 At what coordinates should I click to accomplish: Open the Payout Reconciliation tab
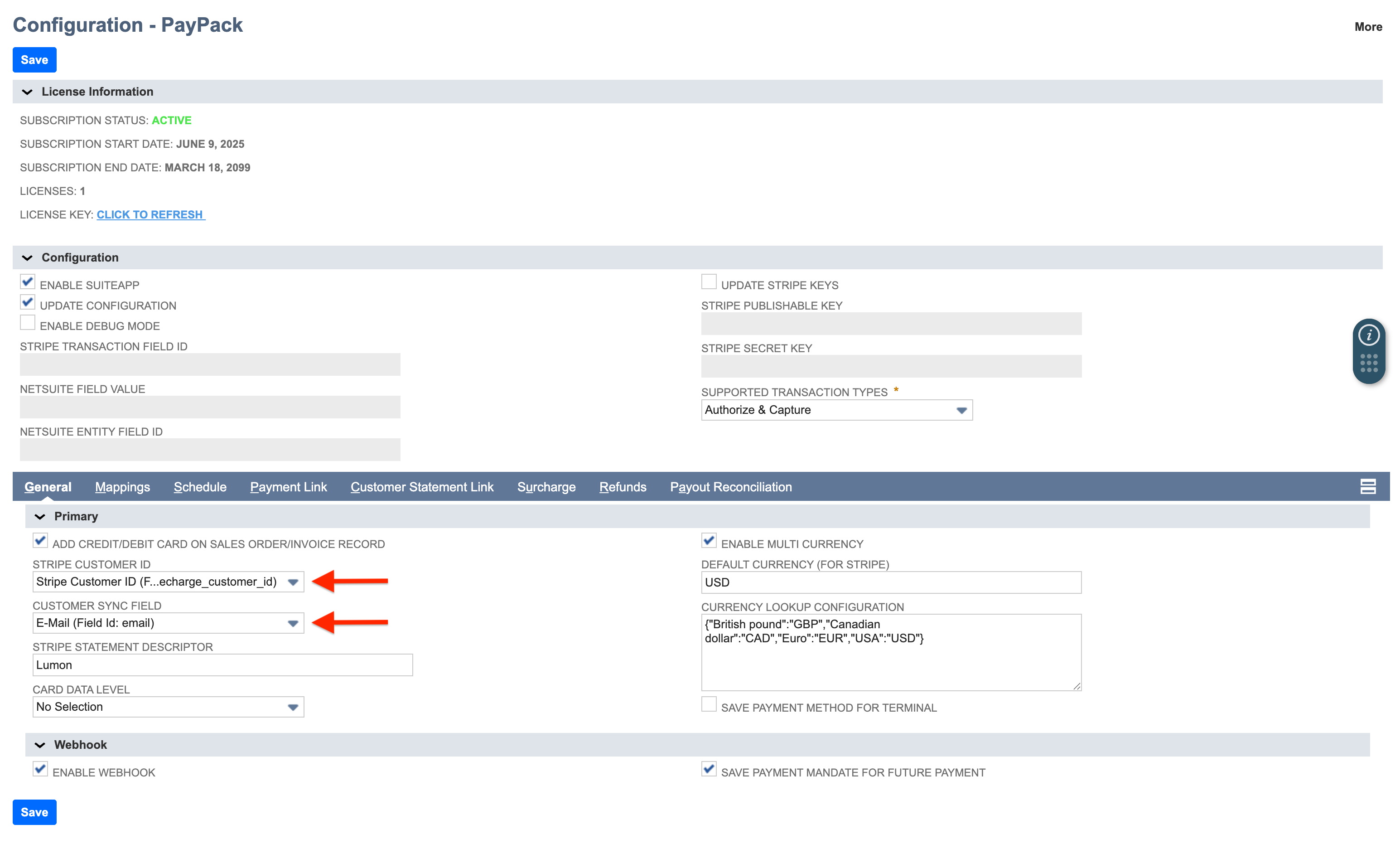coord(731,486)
